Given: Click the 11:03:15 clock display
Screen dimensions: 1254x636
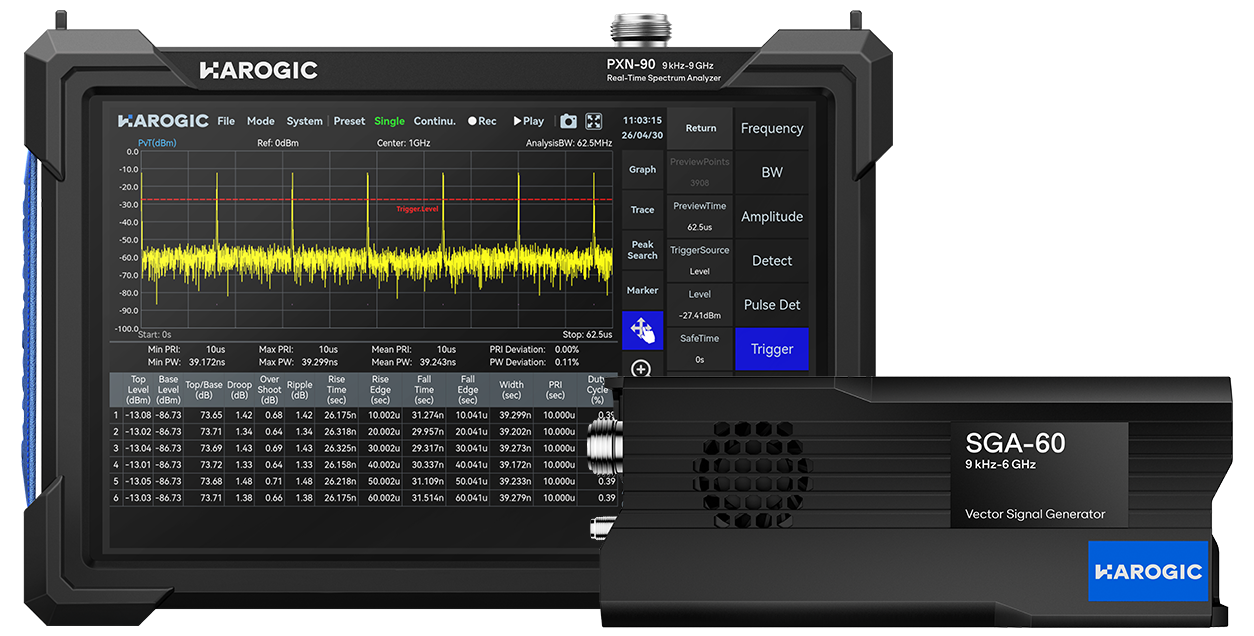Looking at the screenshot, I should pyautogui.click(x=641, y=120).
